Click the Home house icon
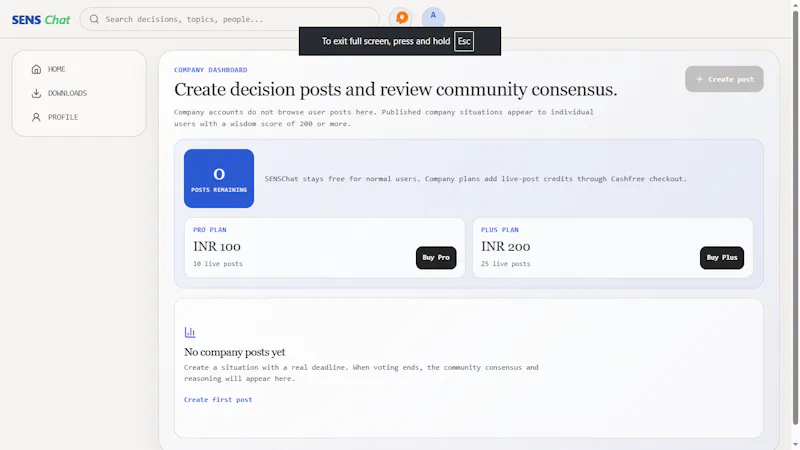Viewport: 800px width, 450px height. pos(36,69)
